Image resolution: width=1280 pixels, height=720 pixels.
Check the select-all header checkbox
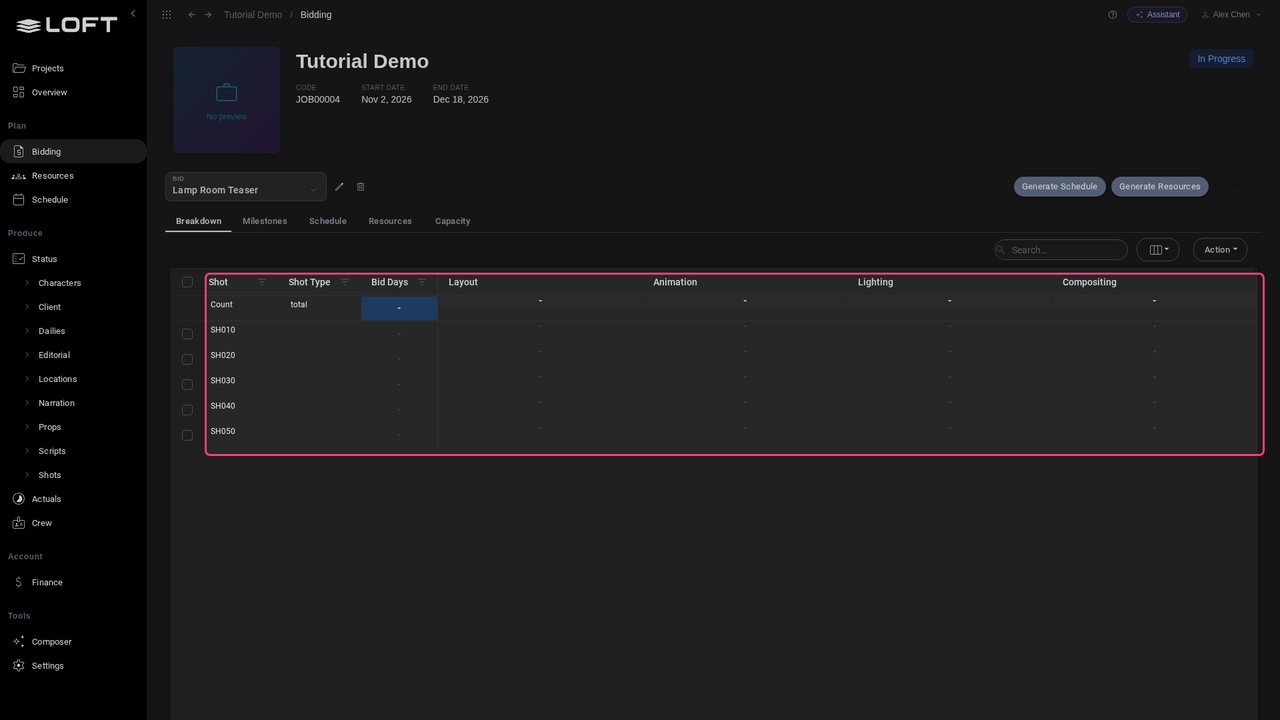click(x=187, y=282)
